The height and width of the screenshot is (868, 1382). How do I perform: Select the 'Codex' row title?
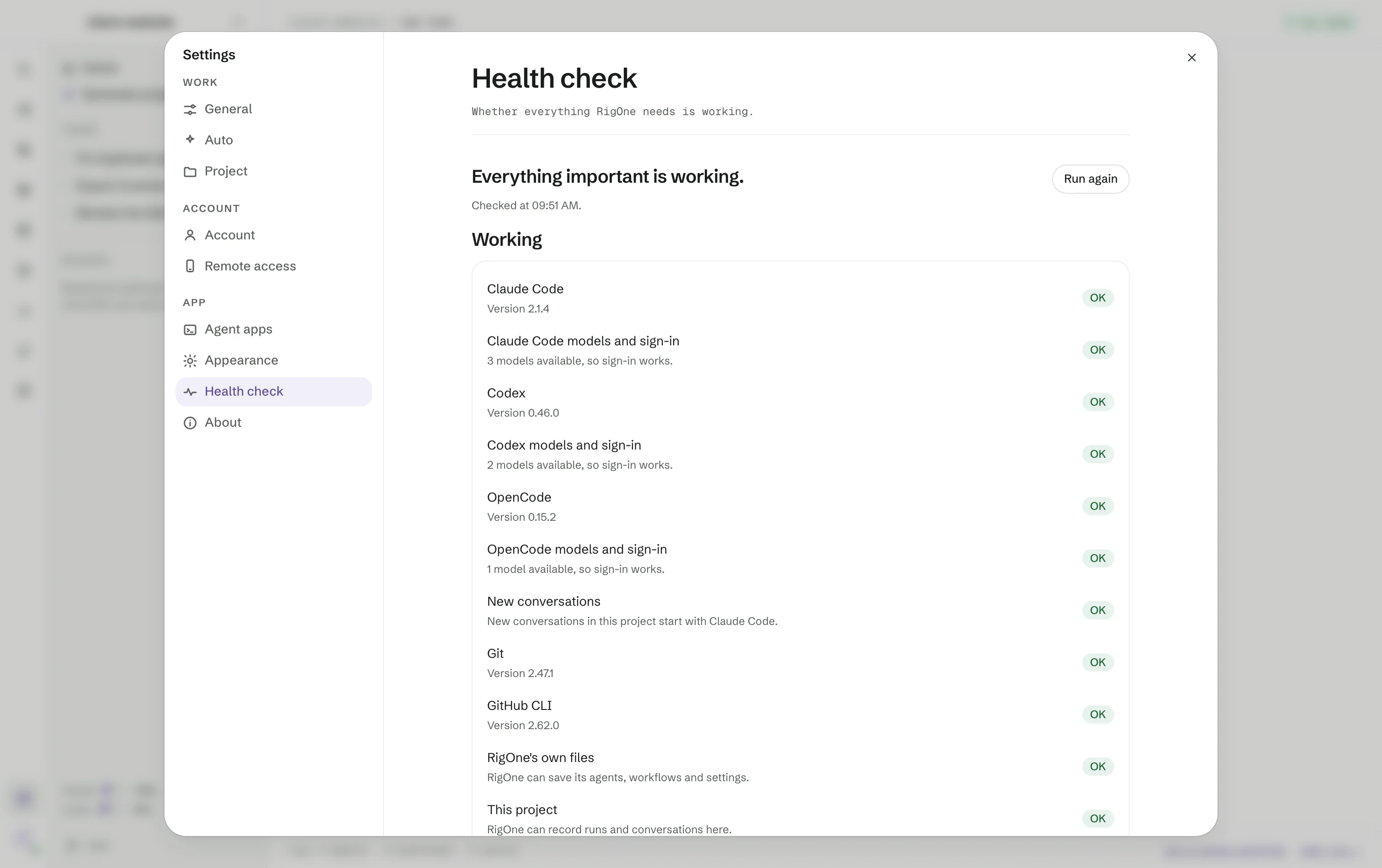pyautogui.click(x=505, y=393)
